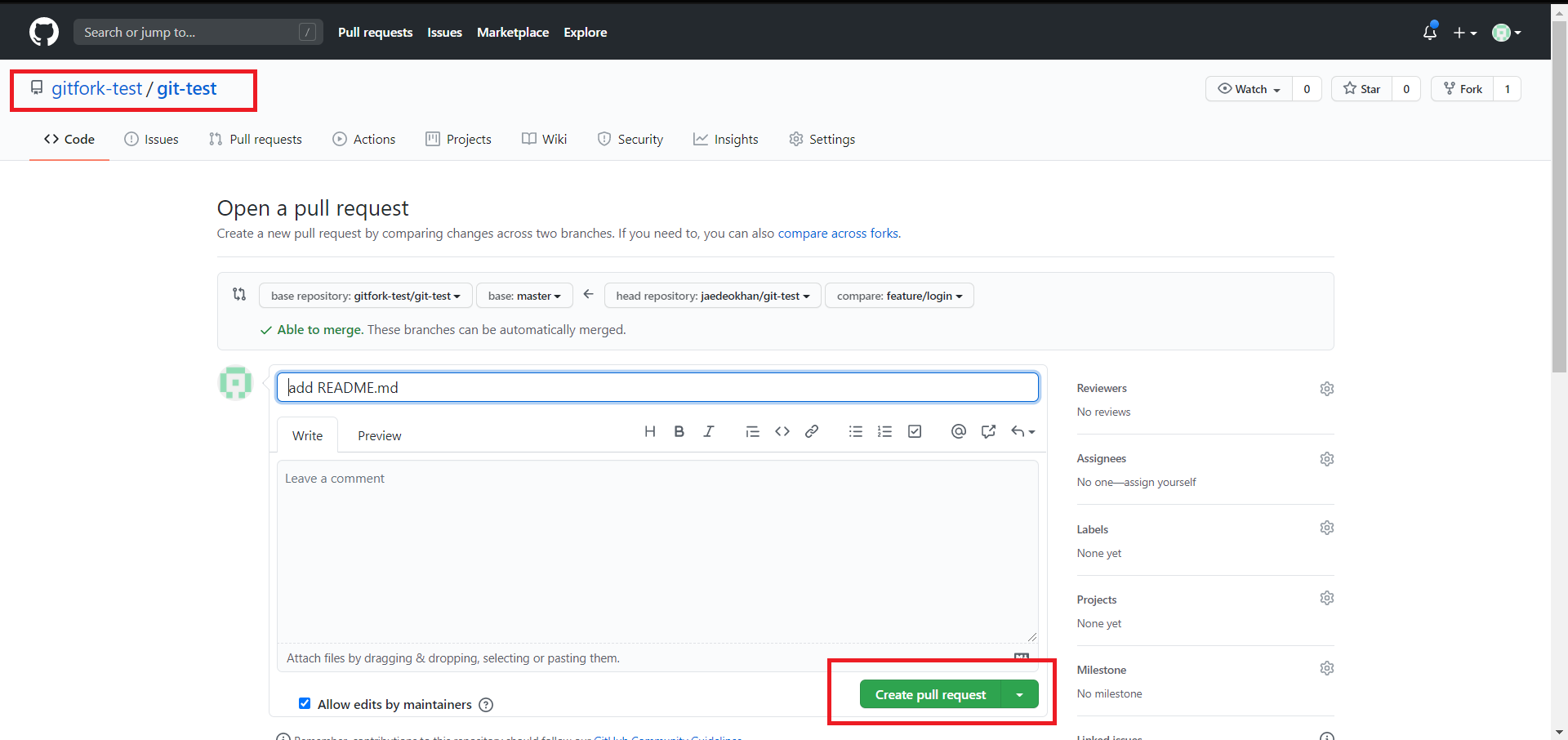Open the Projects repository tab
1568x740 pixels.
coord(458,139)
